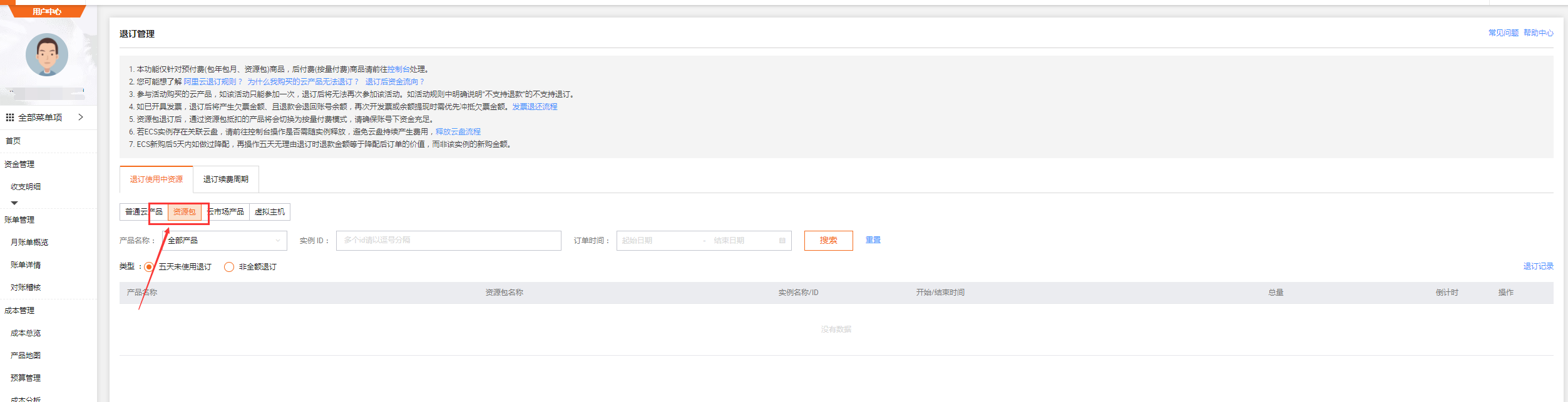
Task: Open the 资金管理 section
Action: (x=19, y=164)
